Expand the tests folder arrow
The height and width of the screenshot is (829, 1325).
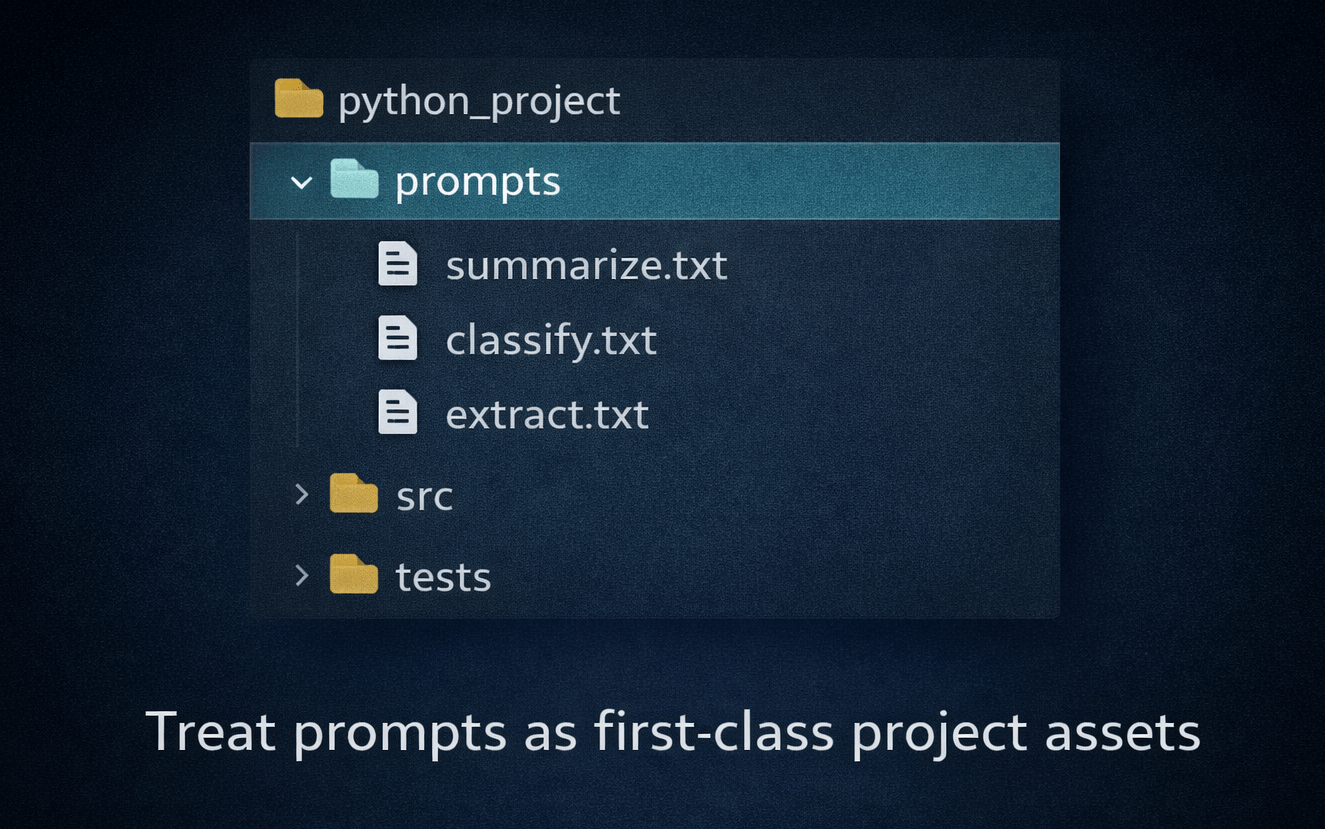point(301,575)
